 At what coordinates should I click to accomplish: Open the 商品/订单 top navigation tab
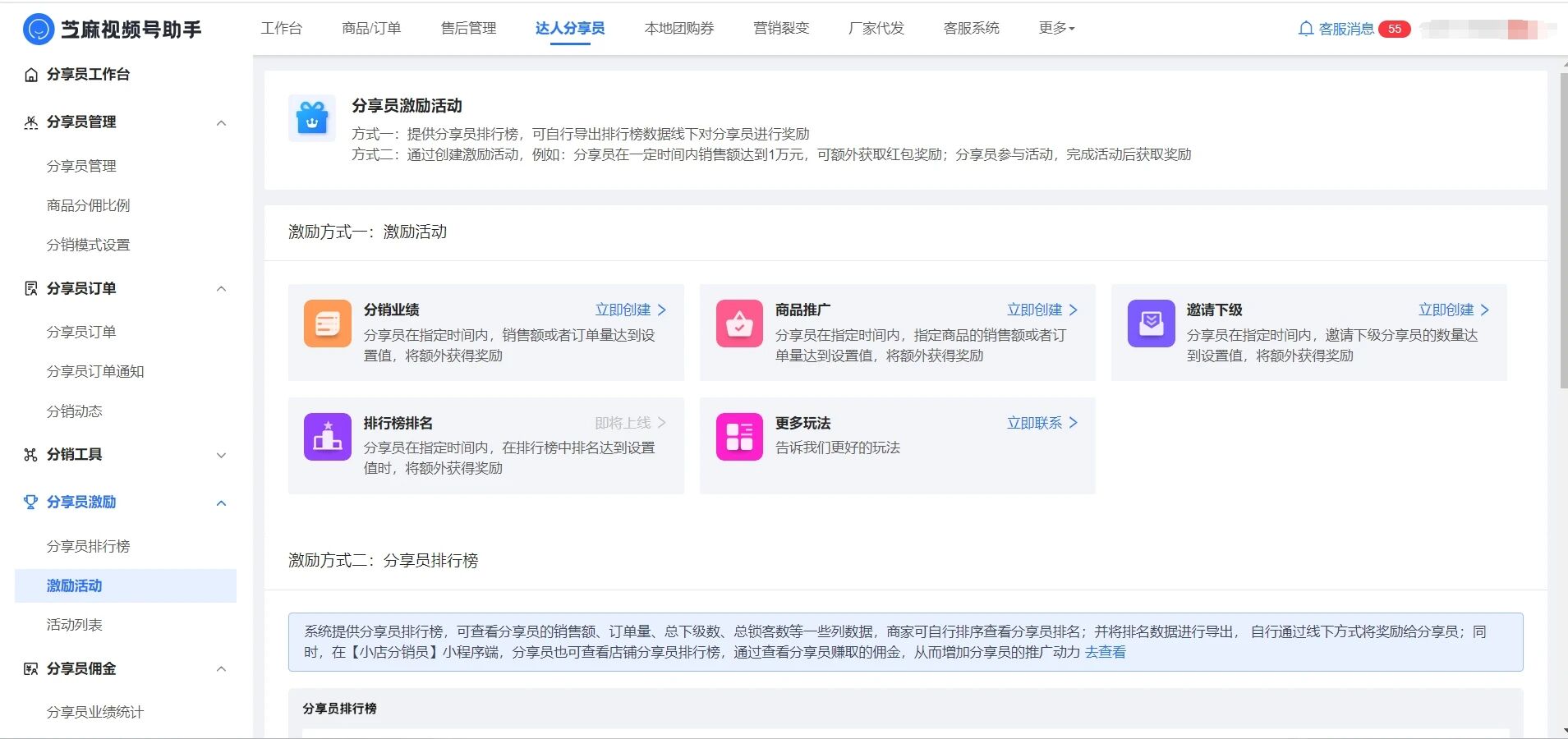click(371, 28)
